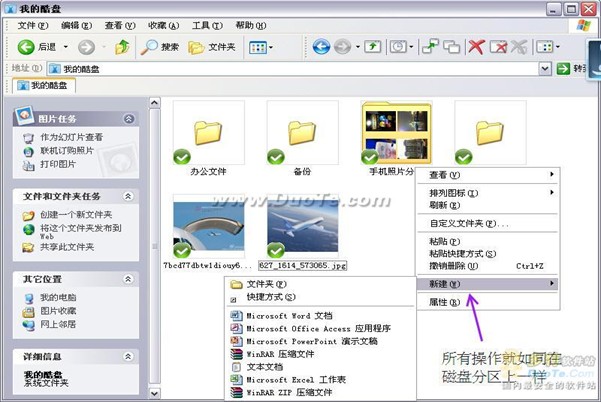This screenshot has width=601, height=402.
Task: Click context menu 排列图标(I) item
Action: [488, 193]
